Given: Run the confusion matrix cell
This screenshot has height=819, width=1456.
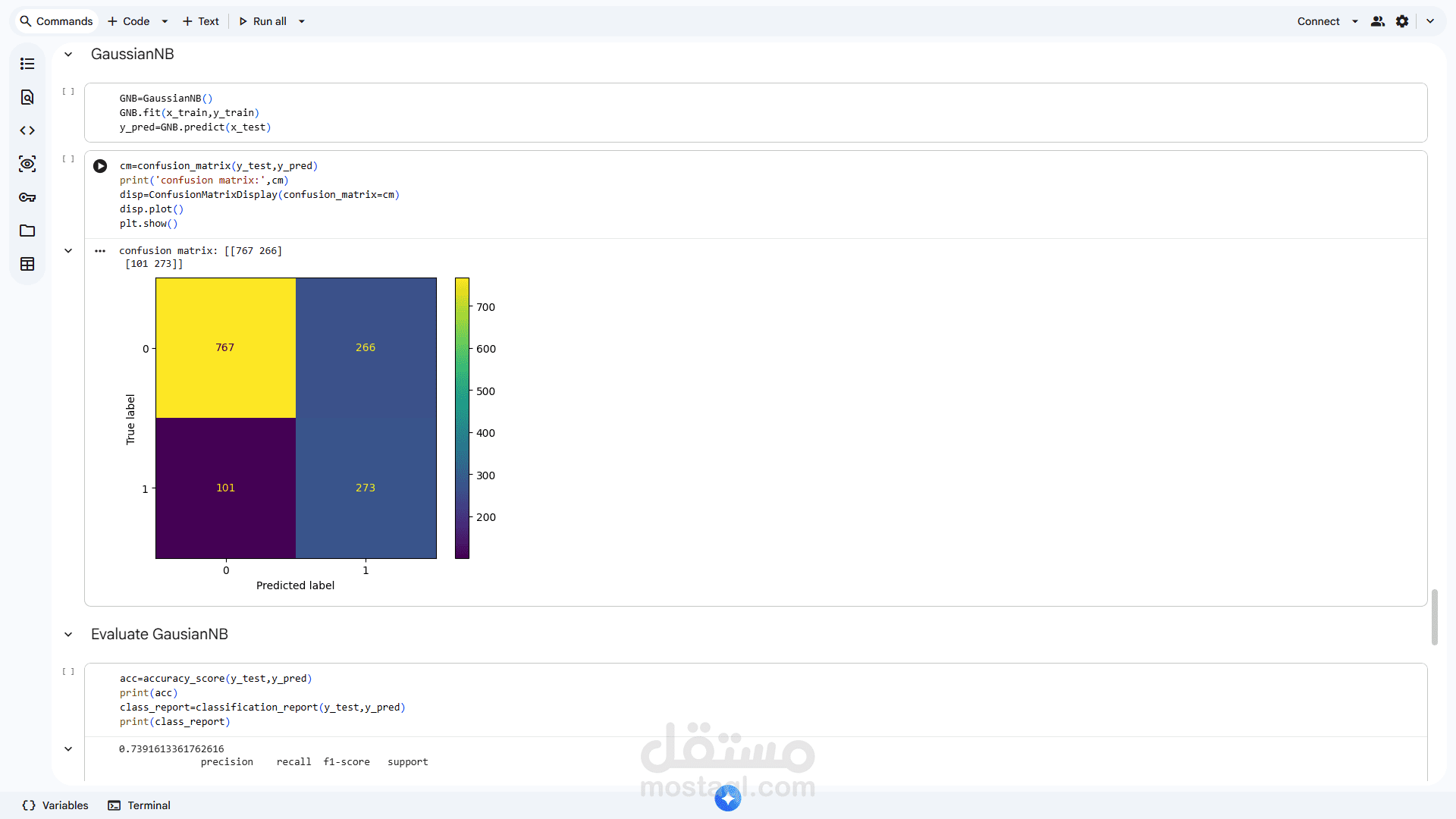Looking at the screenshot, I should tap(100, 166).
